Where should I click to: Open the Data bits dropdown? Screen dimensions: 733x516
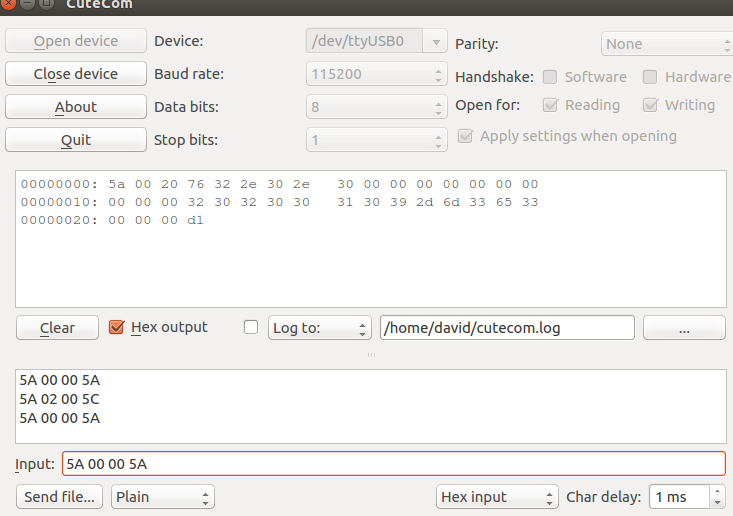[377, 107]
